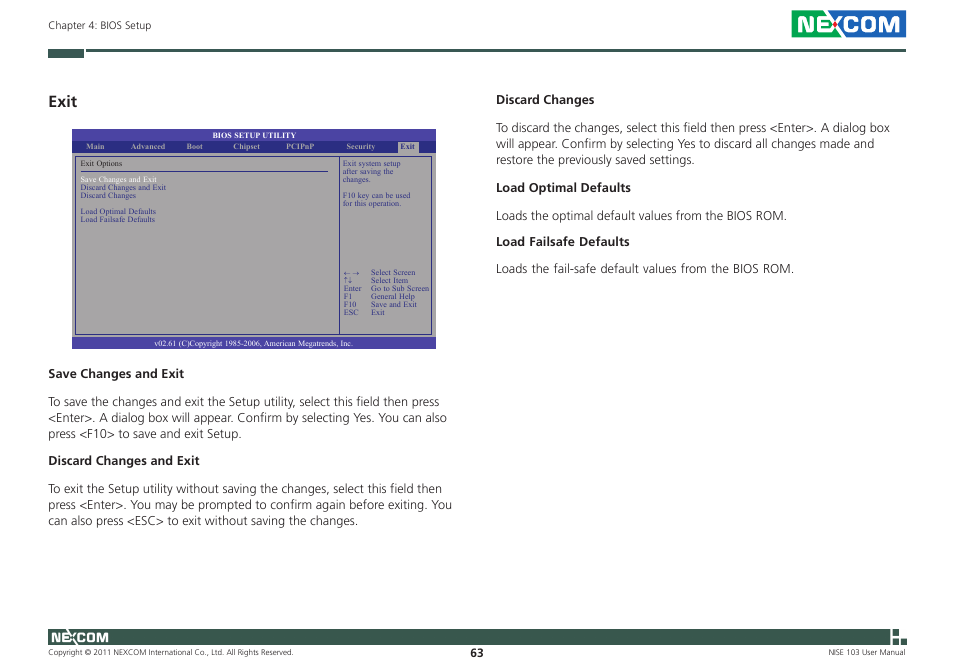Click the 'Exit Options' heading in BIOS
This screenshot has width=954, height=672.
(x=101, y=164)
